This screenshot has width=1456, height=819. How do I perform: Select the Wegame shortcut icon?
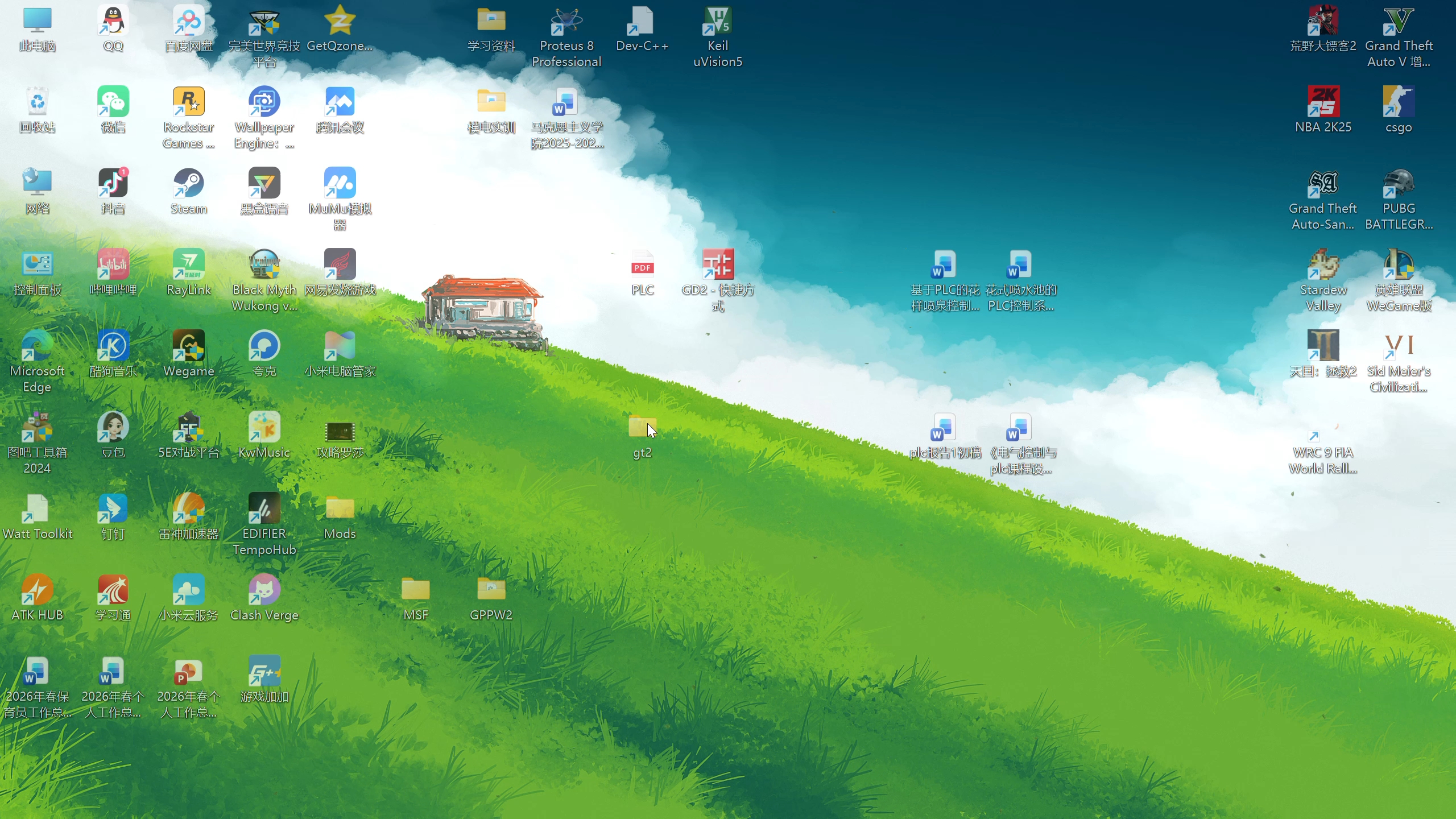(189, 346)
